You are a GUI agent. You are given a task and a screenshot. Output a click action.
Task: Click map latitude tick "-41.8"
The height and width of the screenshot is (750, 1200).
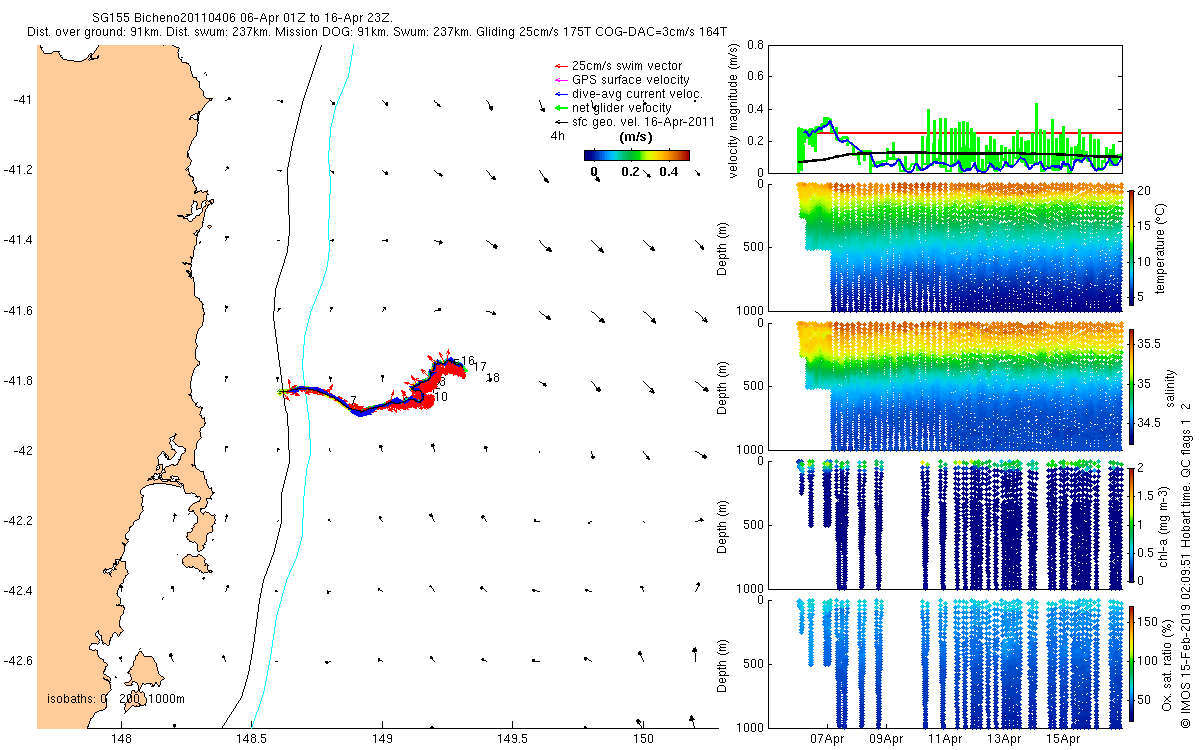(19, 381)
